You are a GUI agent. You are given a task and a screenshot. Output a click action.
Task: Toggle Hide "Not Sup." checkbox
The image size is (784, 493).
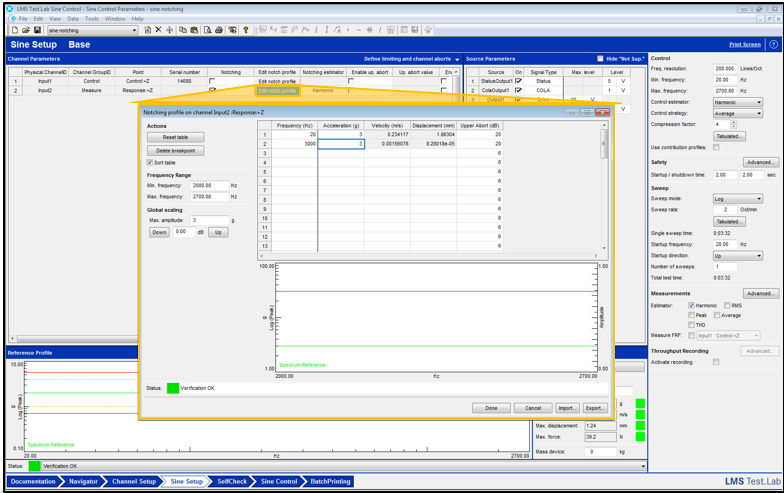(x=600, y=58)
